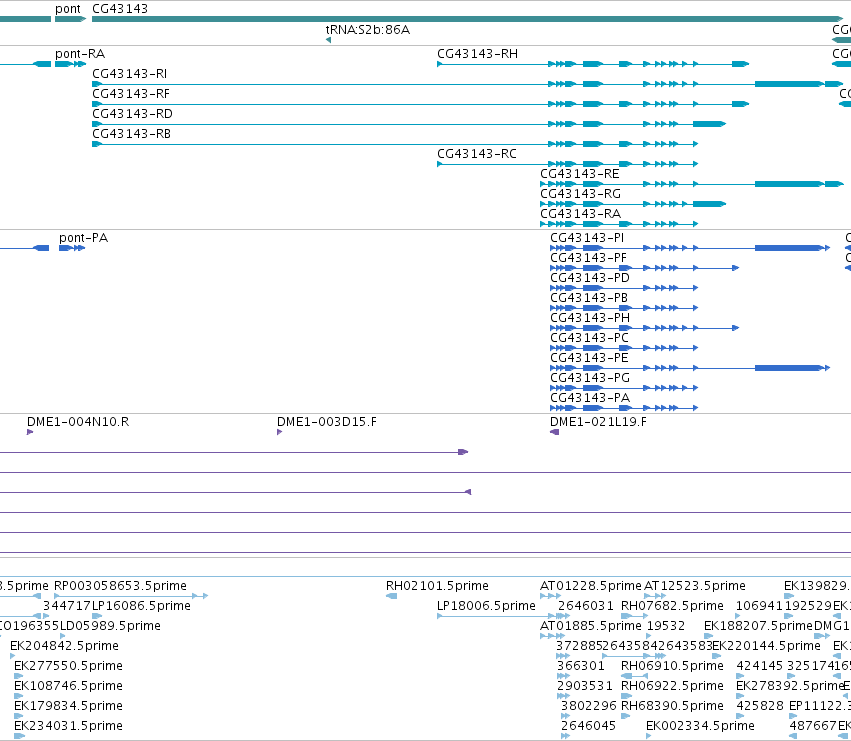This screenshot has height=741, width=851.
Task: Select protein CG43143-PC label
Action: (589, 338)
